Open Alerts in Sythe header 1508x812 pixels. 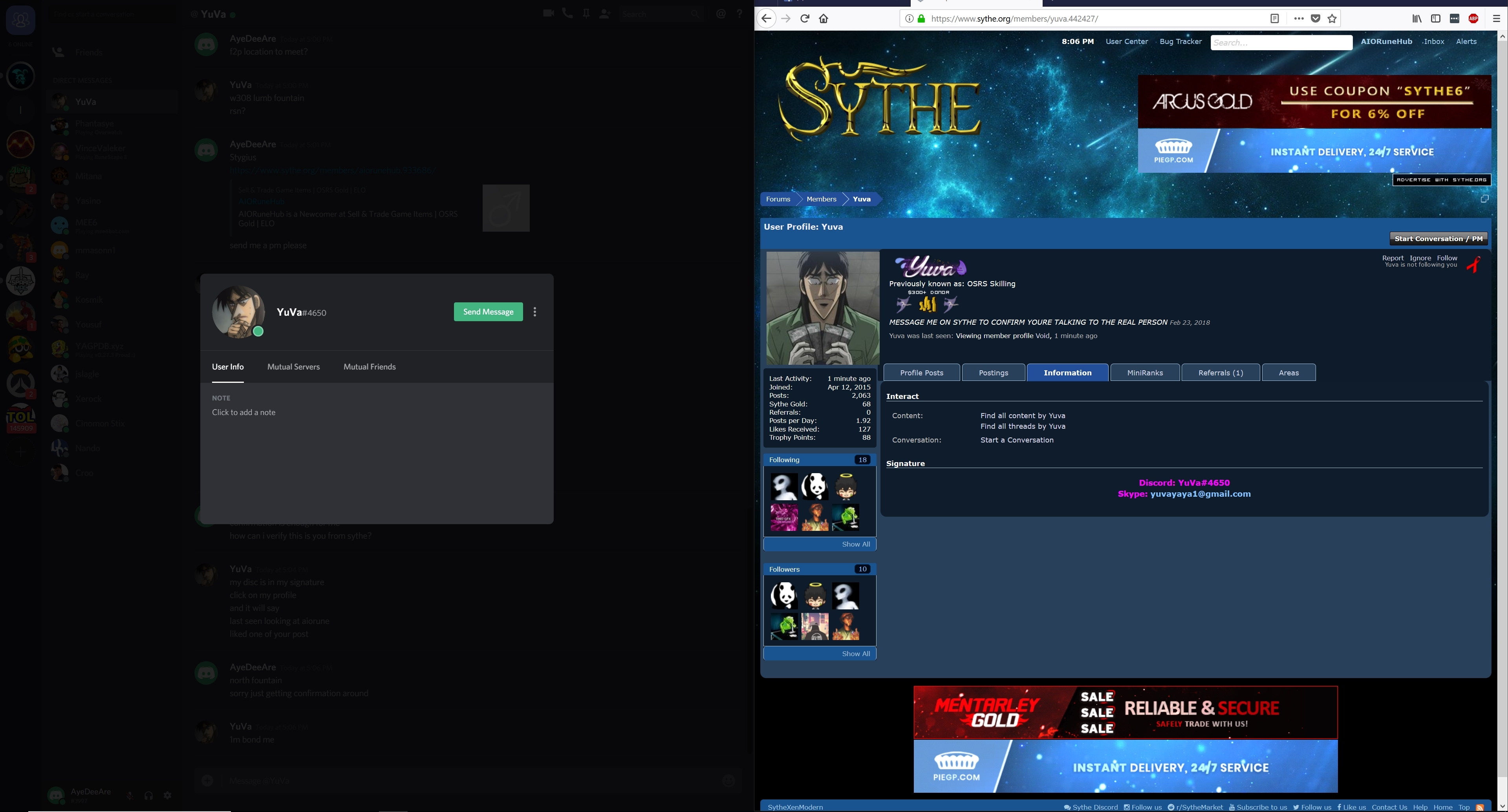[1466, 42]
